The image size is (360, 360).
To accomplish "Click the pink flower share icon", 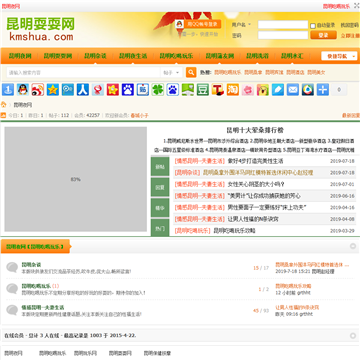I will (x=247, y=89).
